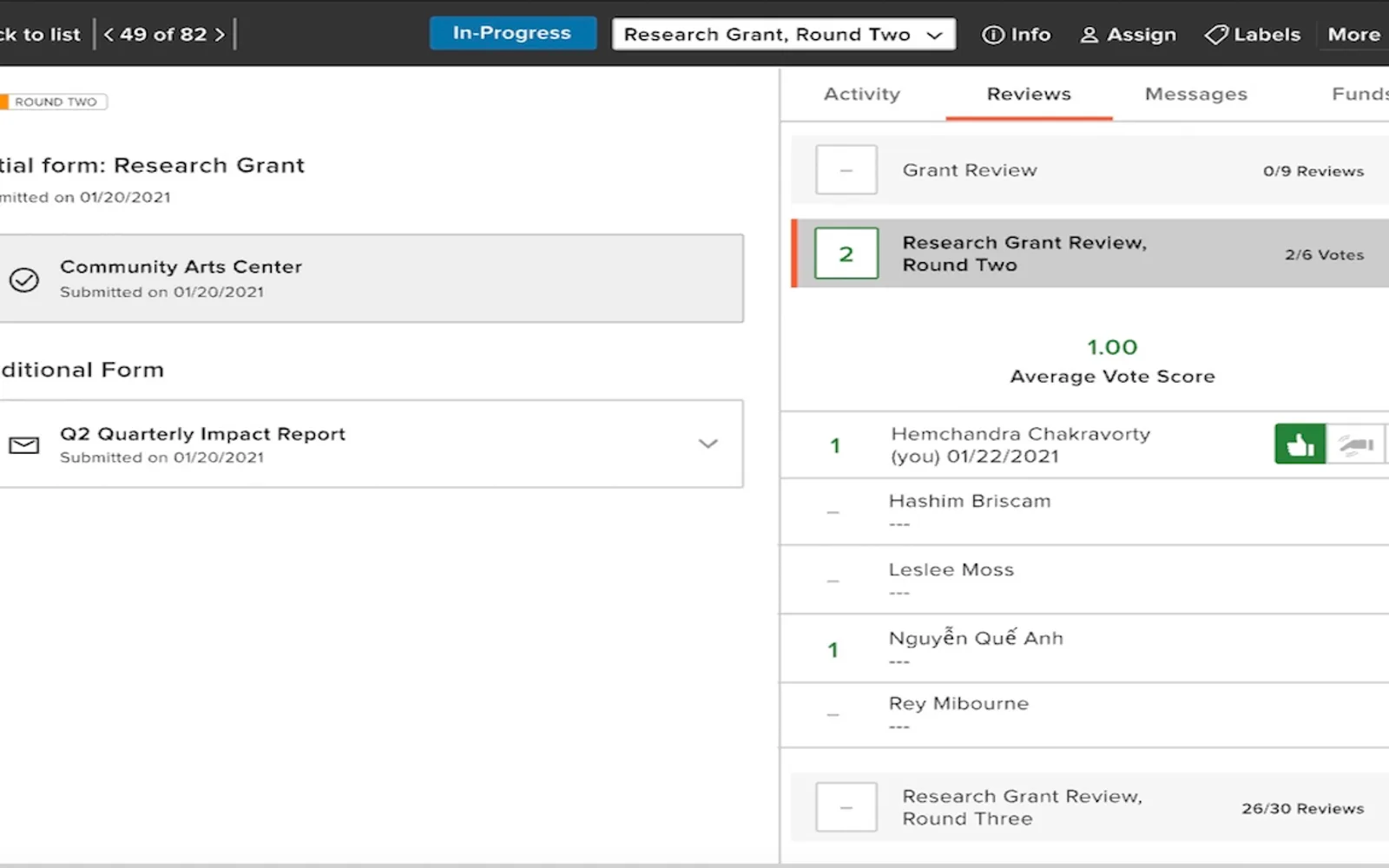The height and width of the screenshot is (868, 1389).
Task: Click the 0/9 Reviews count
Action: [x=1313, y=171]
